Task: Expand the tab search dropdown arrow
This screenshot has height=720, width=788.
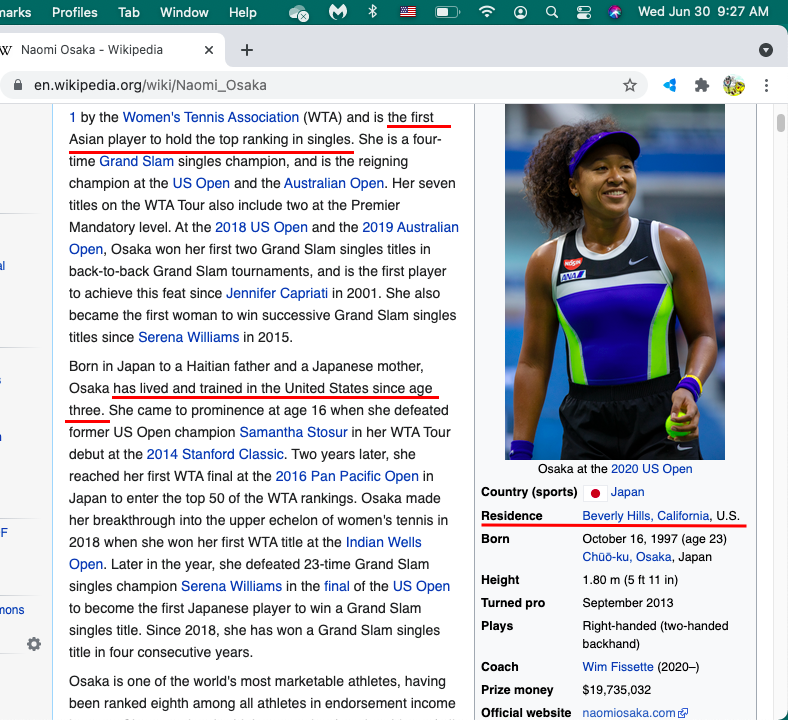Action: 766,50
